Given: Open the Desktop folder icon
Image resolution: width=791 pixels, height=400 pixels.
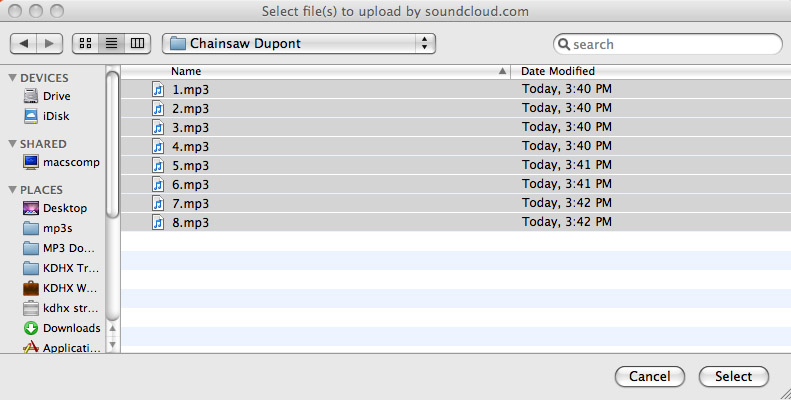Looking at the screenshot, I should 31,208.
